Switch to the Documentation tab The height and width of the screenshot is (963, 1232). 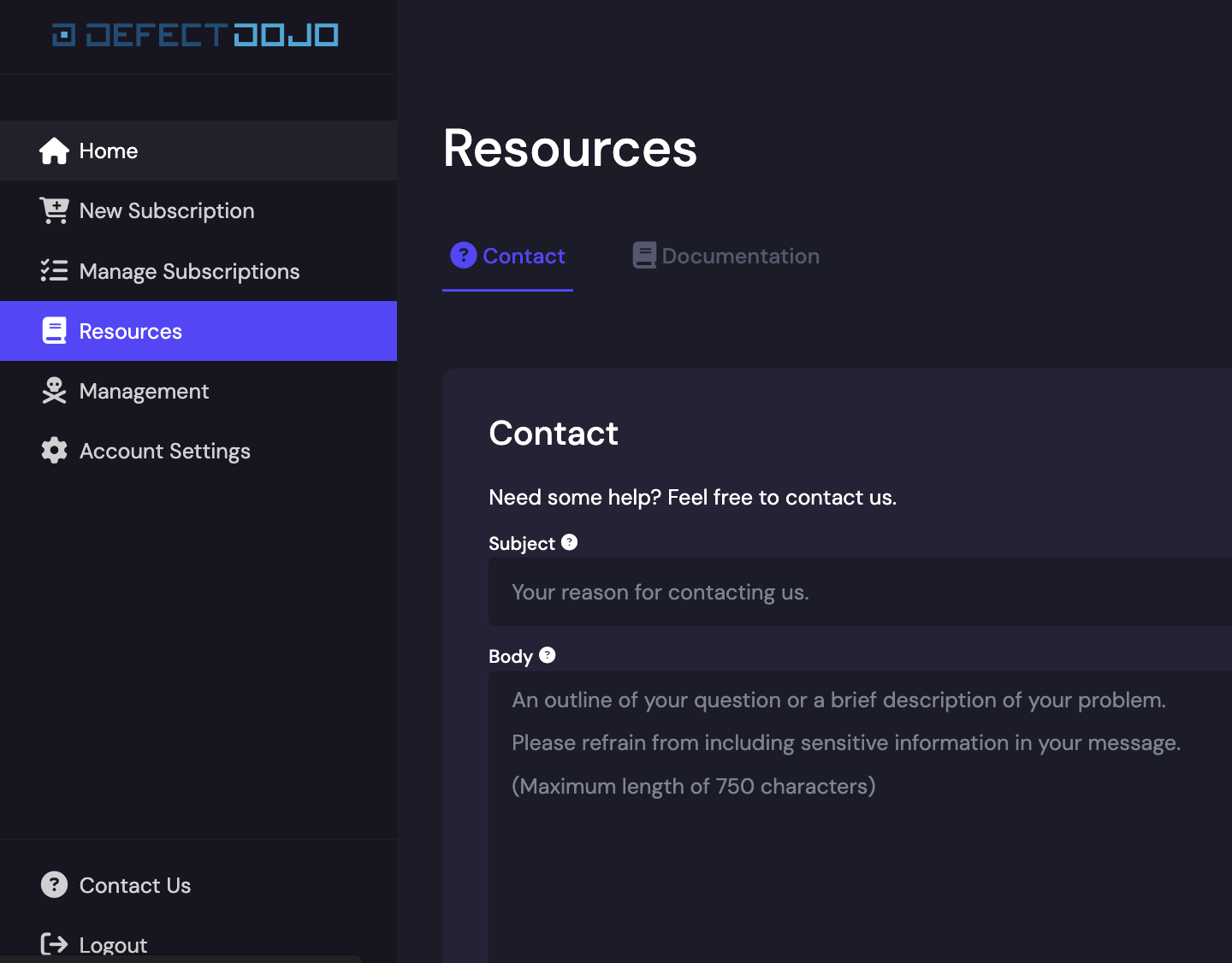coord(726,256)
